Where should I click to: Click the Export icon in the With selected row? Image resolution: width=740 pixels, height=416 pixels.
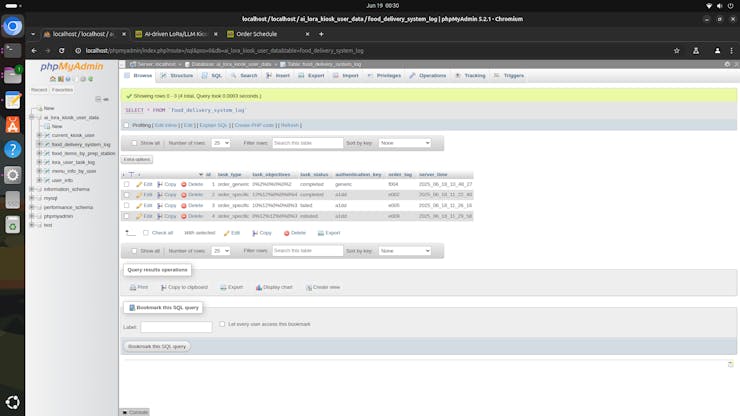coord(320,233)
